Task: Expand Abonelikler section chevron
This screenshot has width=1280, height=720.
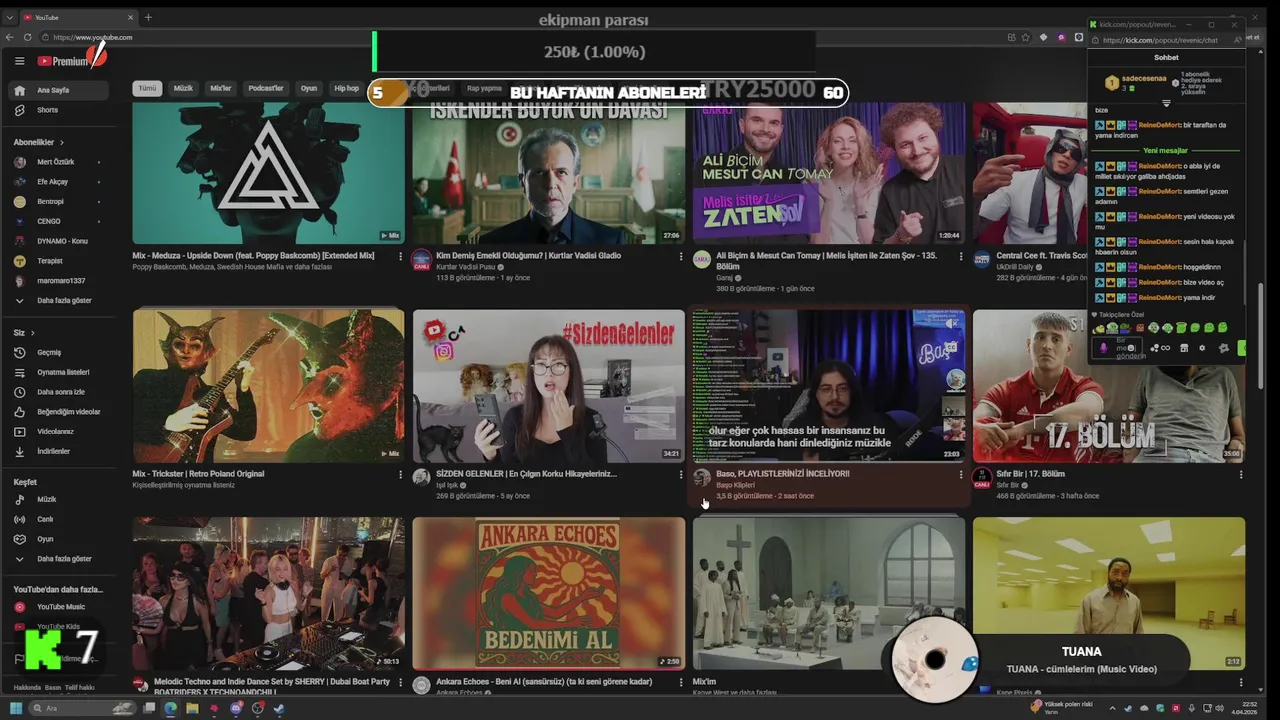Action: coord(61,142)
